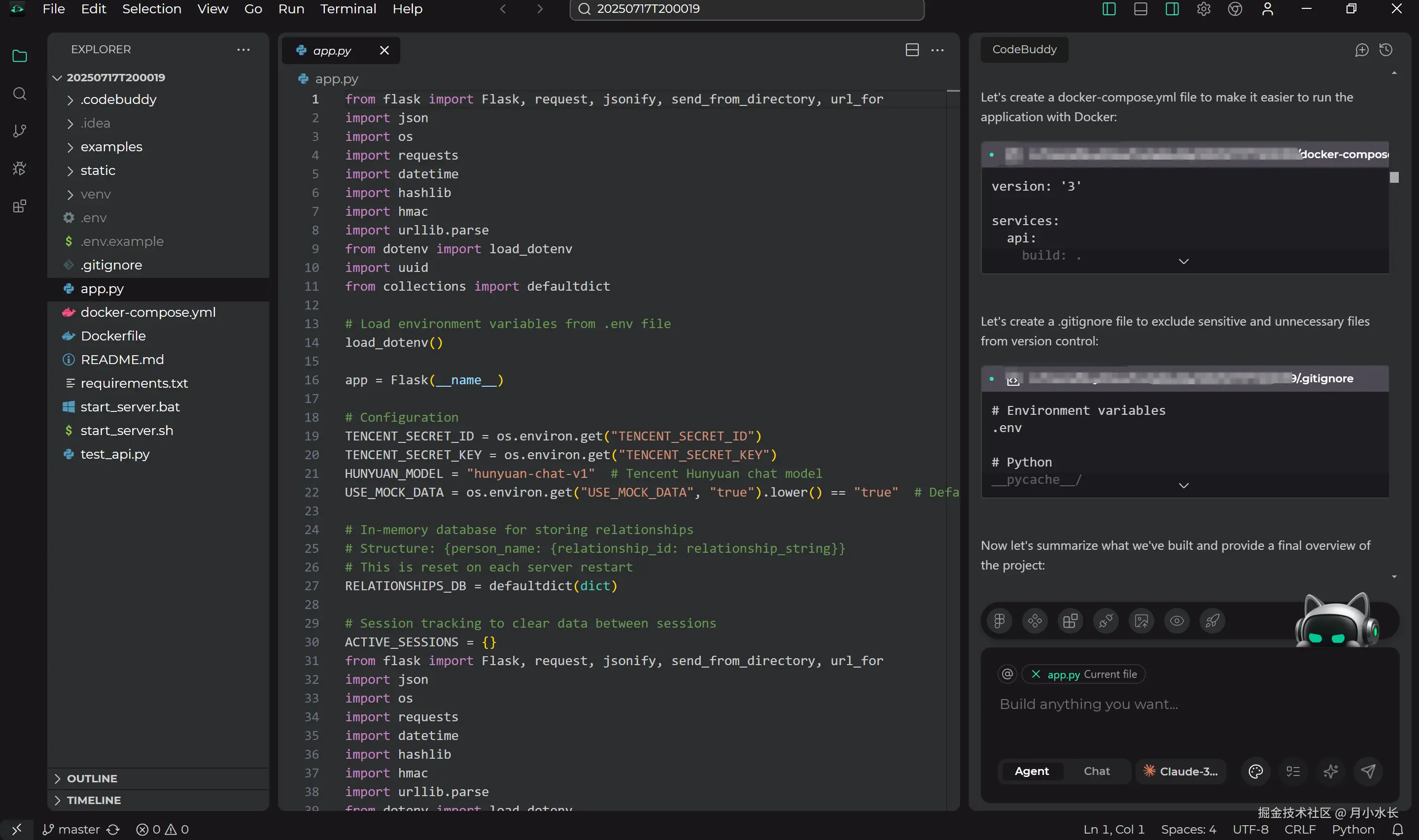Switch to Agent mode

click(x=1031, y=772)
